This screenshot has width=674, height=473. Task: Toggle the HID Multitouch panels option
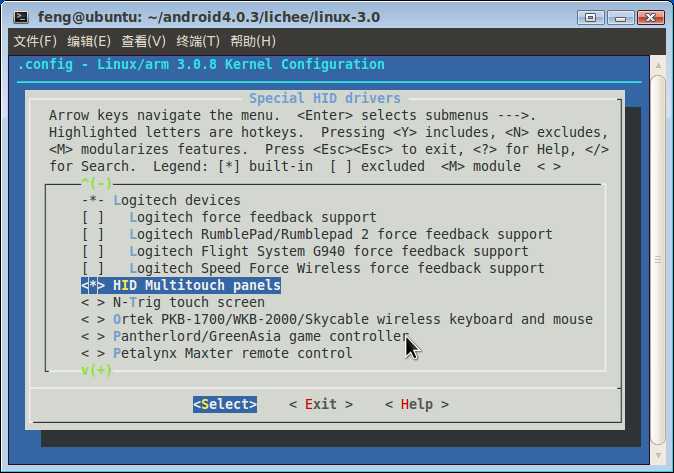click(93, 286)
